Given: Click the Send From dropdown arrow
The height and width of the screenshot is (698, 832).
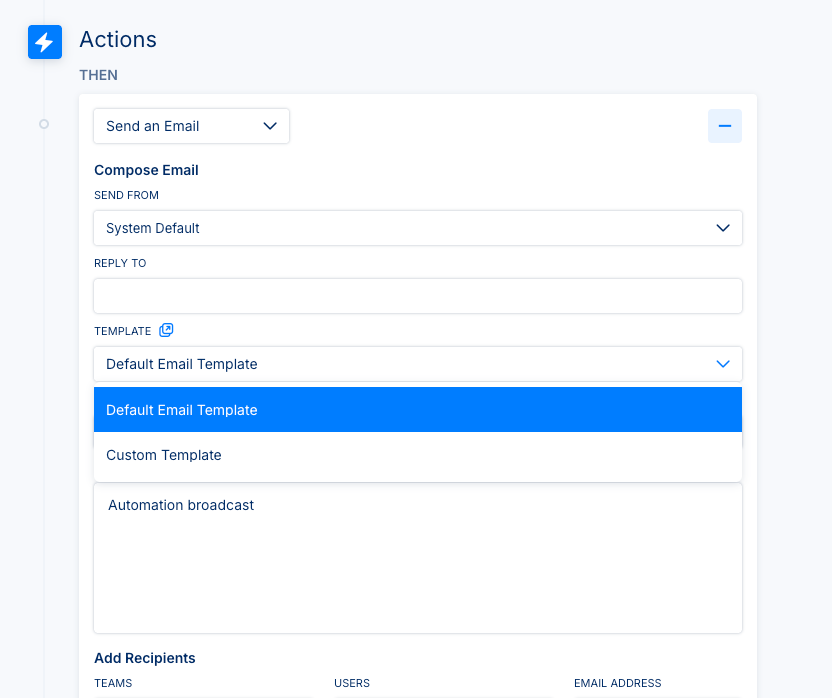Looking at the screenshot, I should point(723,228).
